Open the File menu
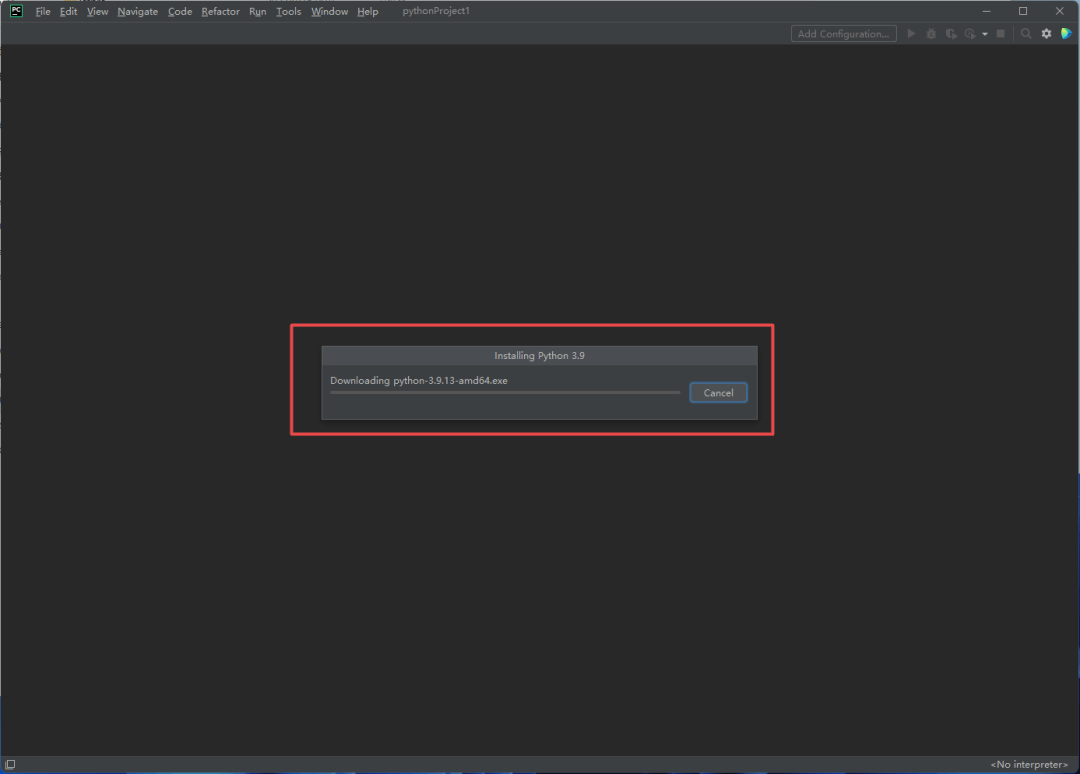 (x=43, y=11)
